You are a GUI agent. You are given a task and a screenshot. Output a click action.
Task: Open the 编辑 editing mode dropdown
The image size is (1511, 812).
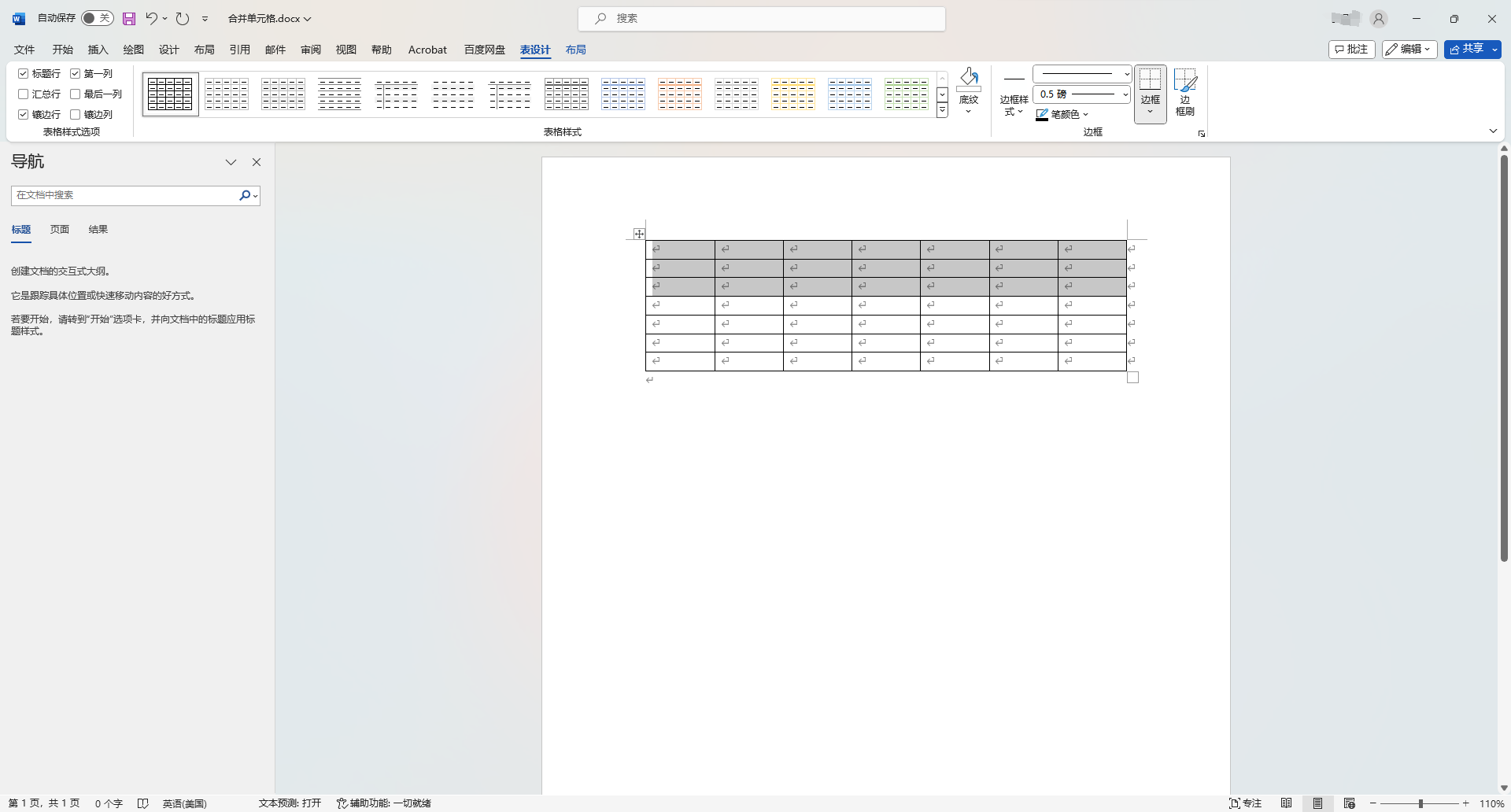(x=1409, y=50)
